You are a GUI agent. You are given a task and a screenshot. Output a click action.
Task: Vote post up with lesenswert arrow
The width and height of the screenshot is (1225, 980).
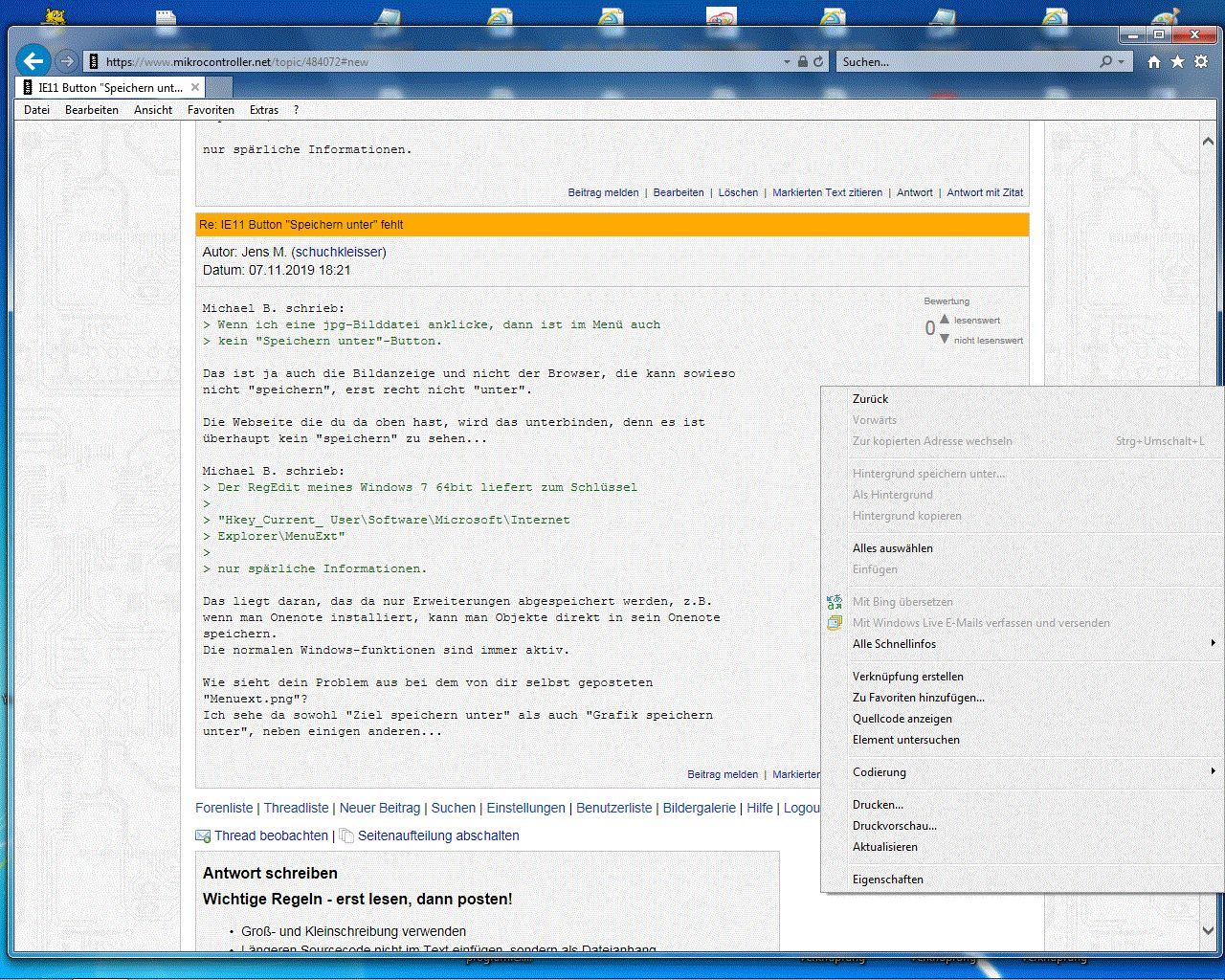(x=945, y=320)
